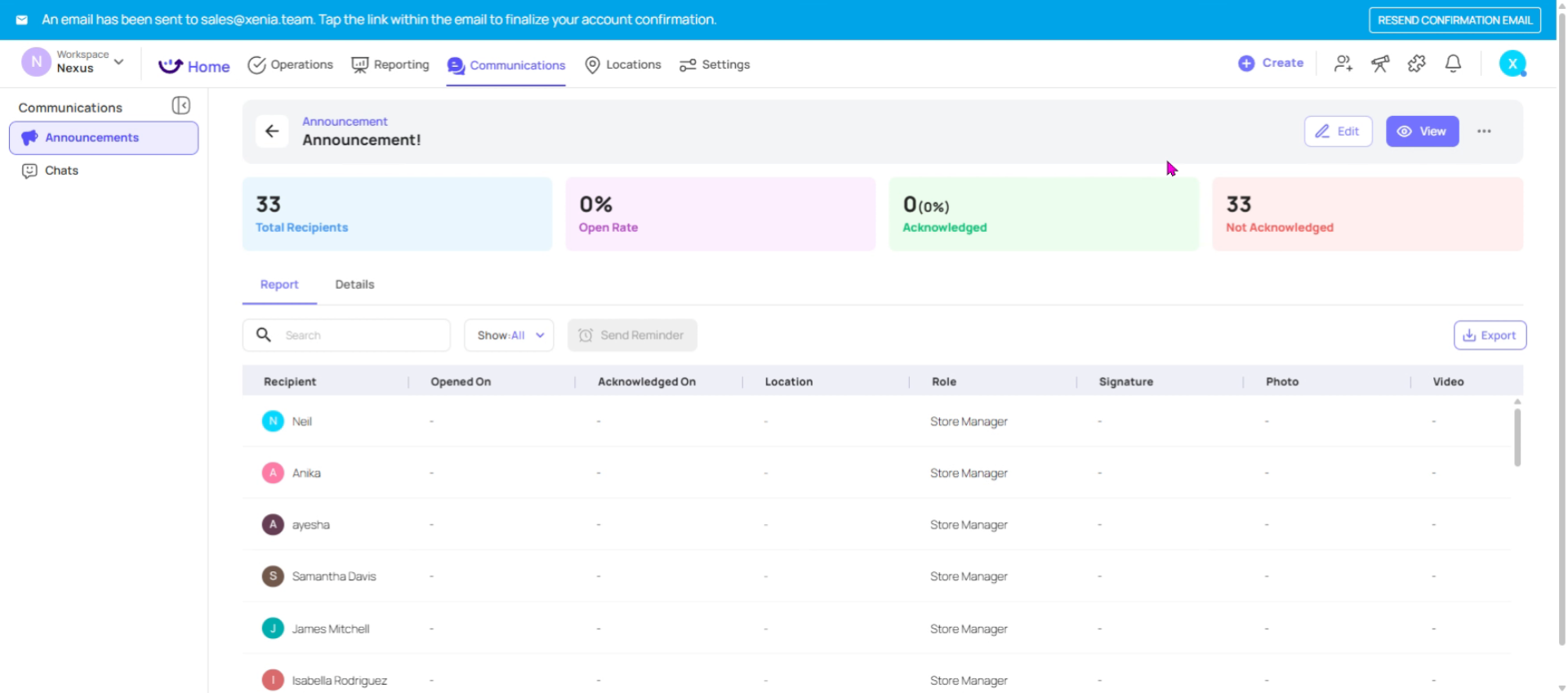Click the Edit announcement button
This screenshot has height=693, width=1568.
click(x=1338, y=131)
